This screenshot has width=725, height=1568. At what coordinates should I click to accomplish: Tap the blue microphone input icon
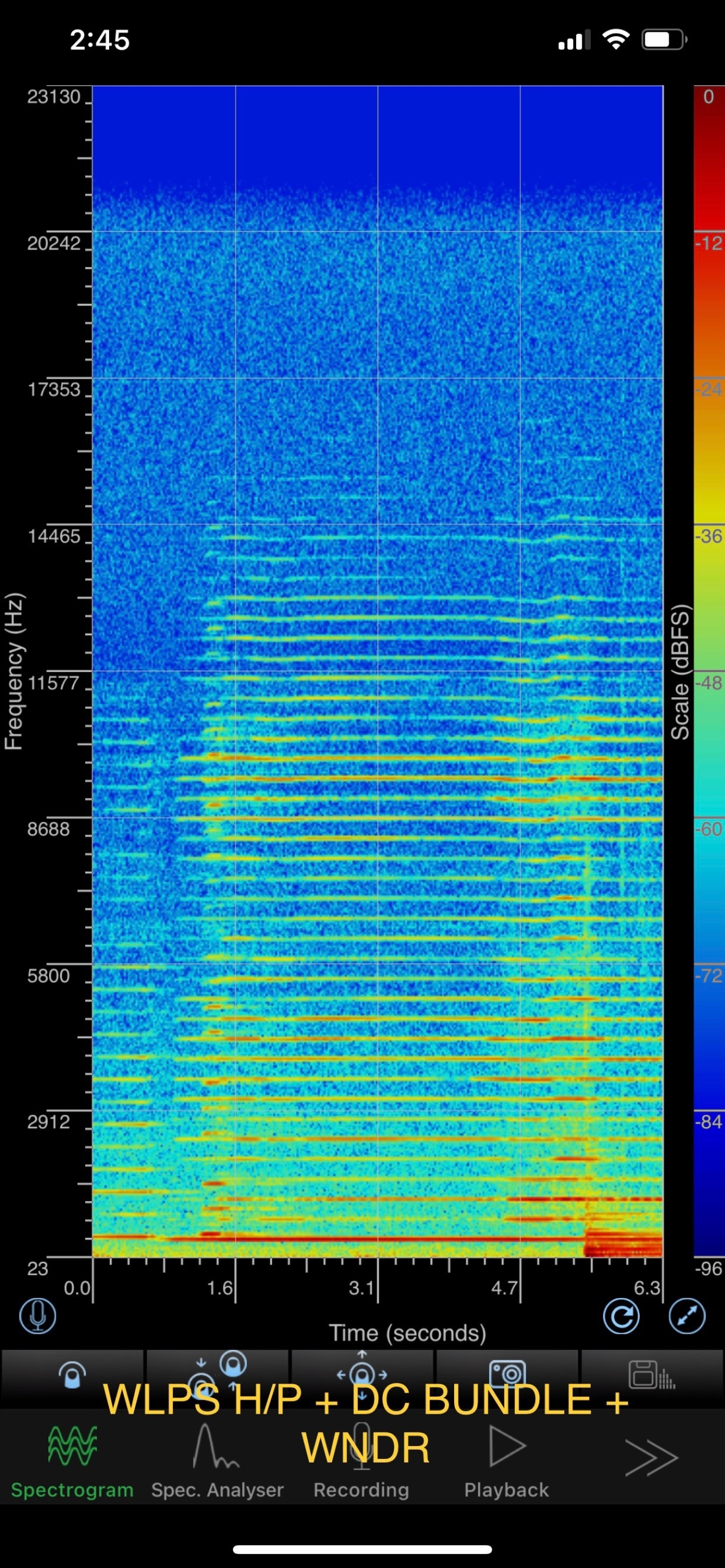click(x=37, y=1316)
